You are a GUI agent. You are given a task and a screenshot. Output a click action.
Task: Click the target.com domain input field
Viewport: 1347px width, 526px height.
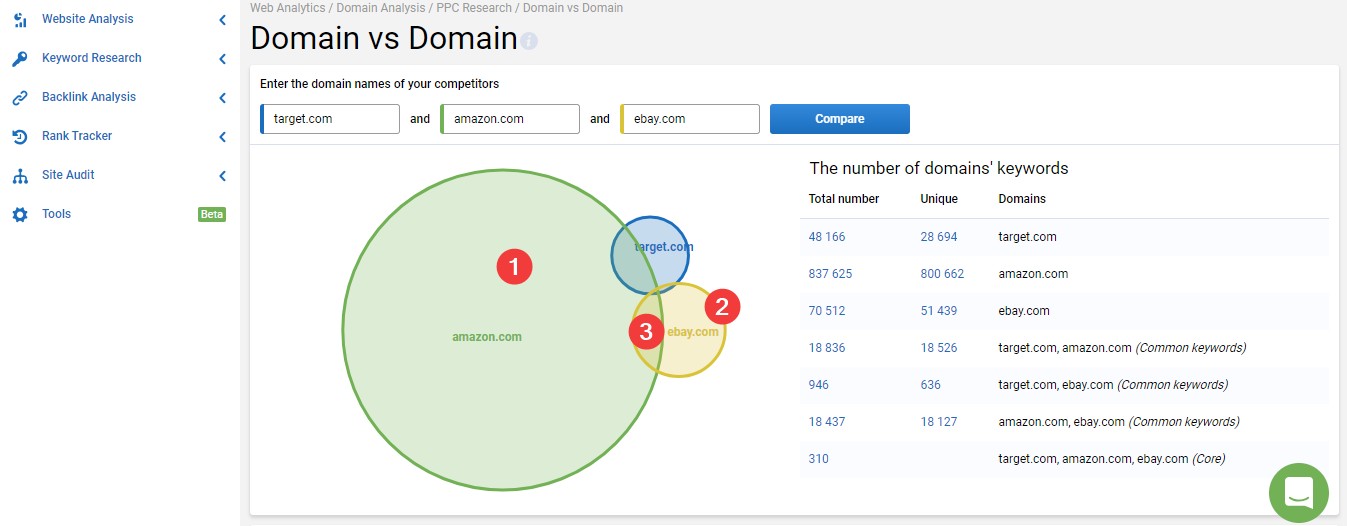(330, 119)
